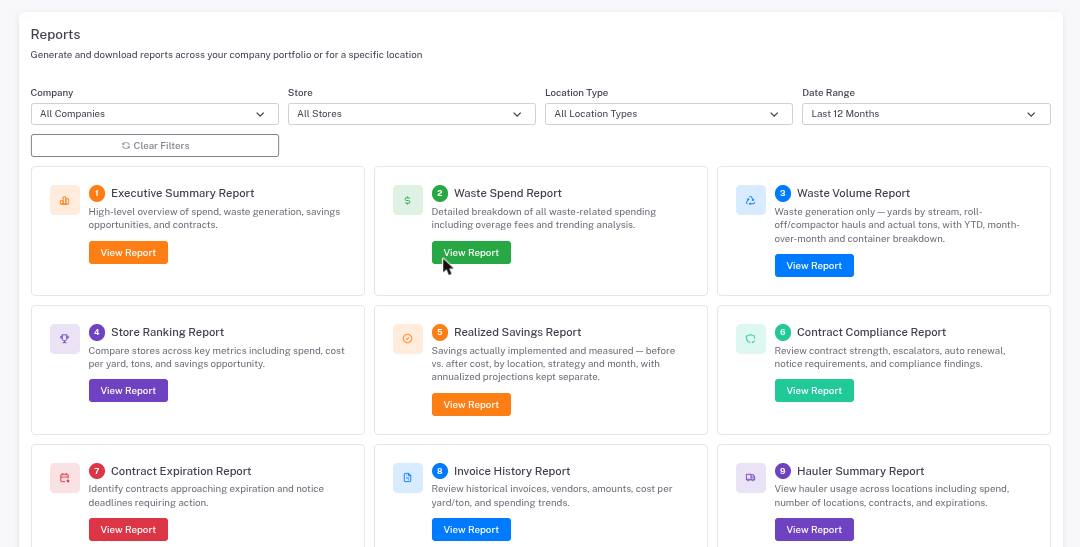Click the Store Ranking Report title
1080x547 pixels.
pyautogui.click(x=167, y=332)
